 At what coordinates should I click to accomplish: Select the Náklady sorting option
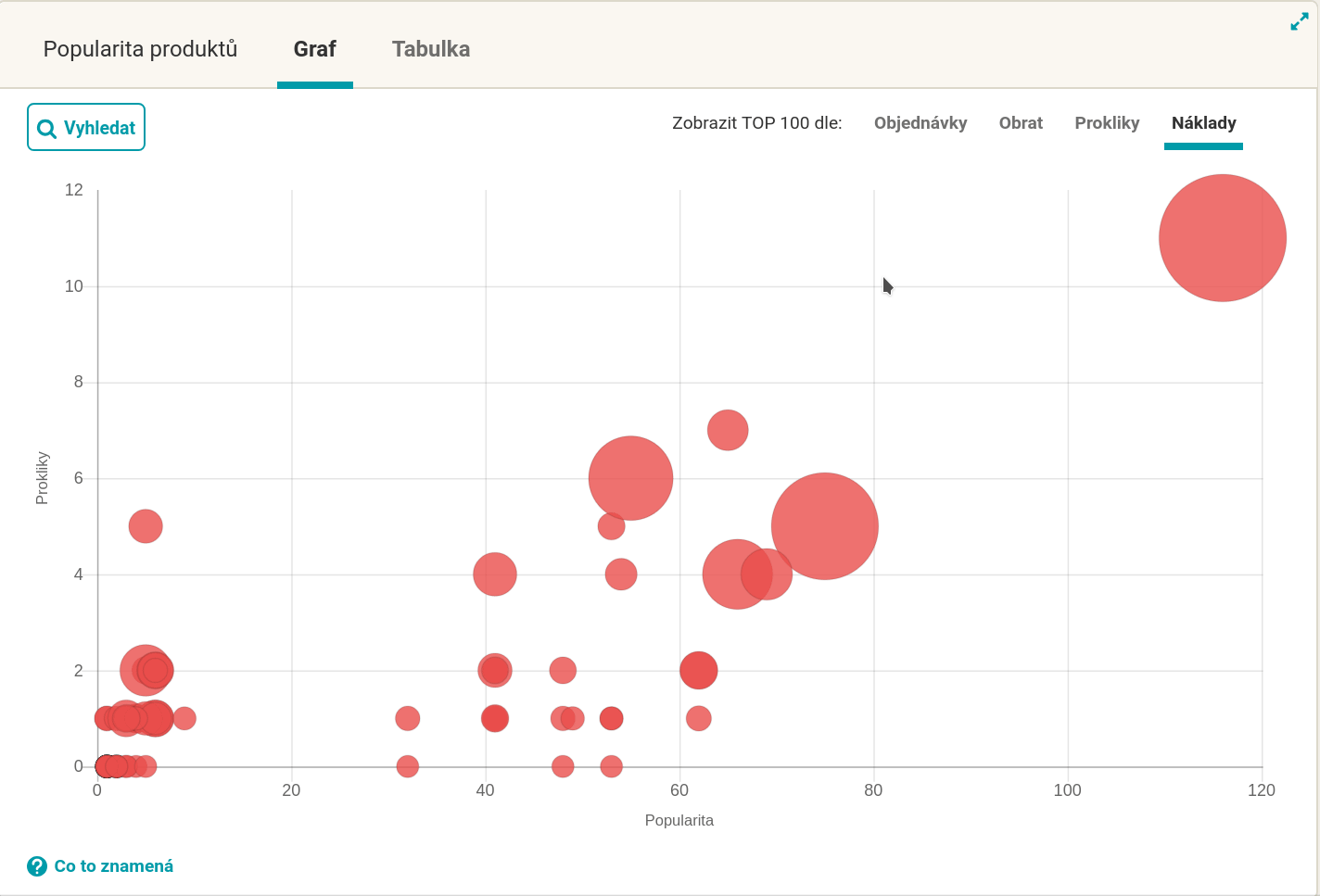1203,123
